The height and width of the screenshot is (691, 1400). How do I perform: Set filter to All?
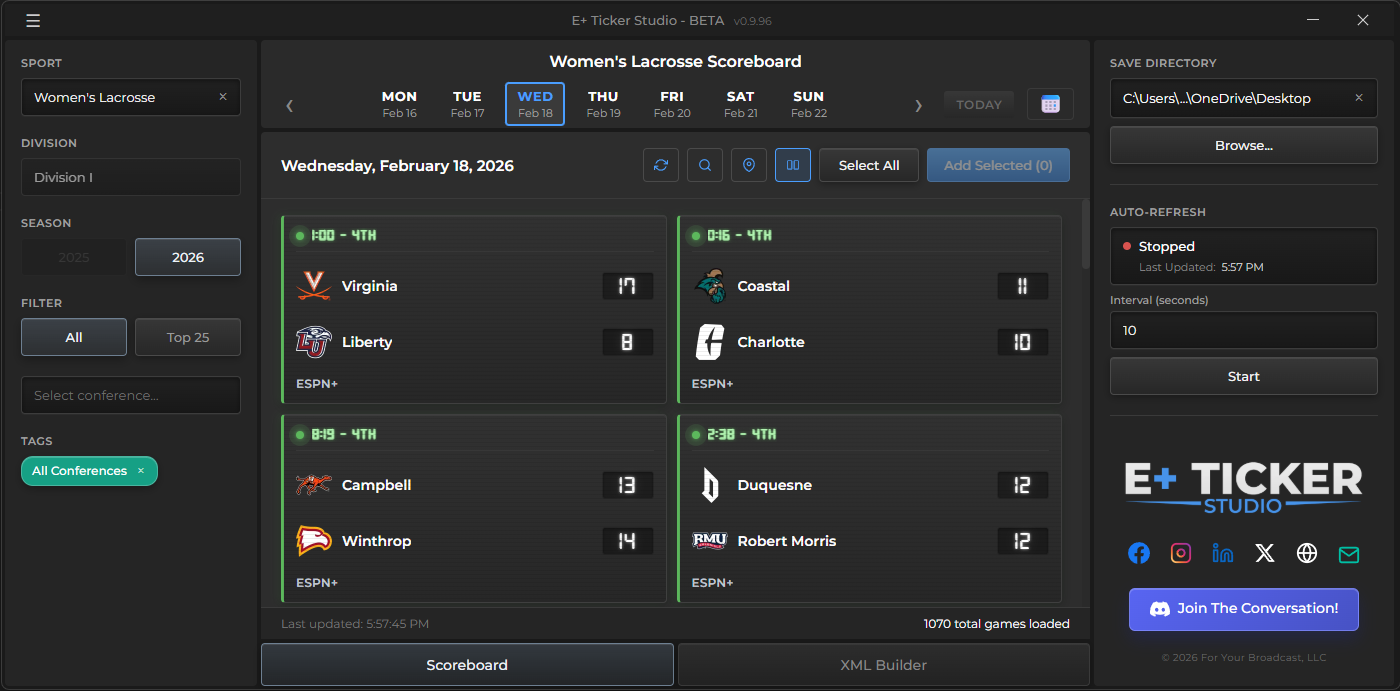pyautogui.click(x=74, y=337)
